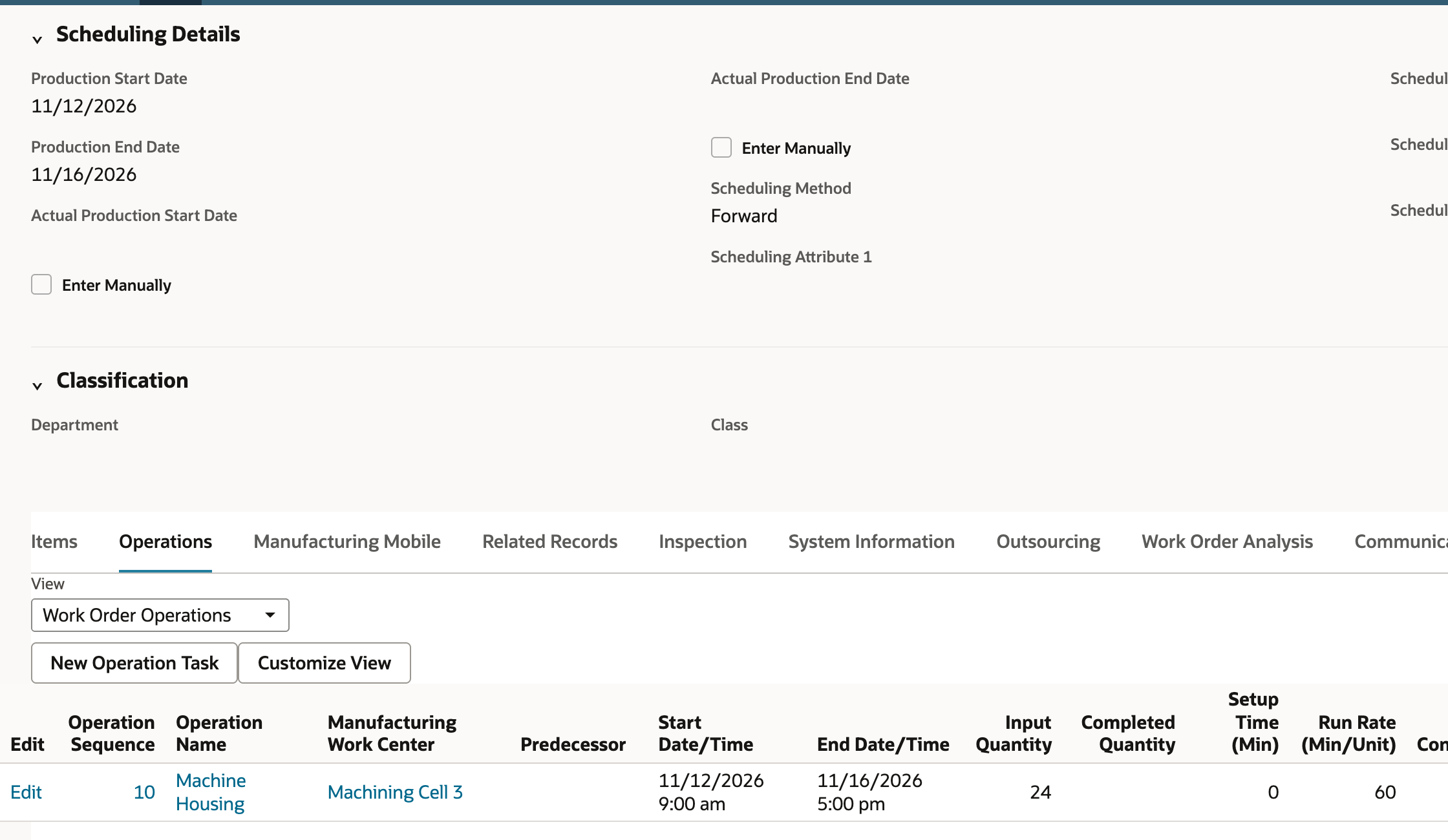1448x840 pixels.
Task: View the Work Order Analysis tab
Action: [x=1227, y=541]
